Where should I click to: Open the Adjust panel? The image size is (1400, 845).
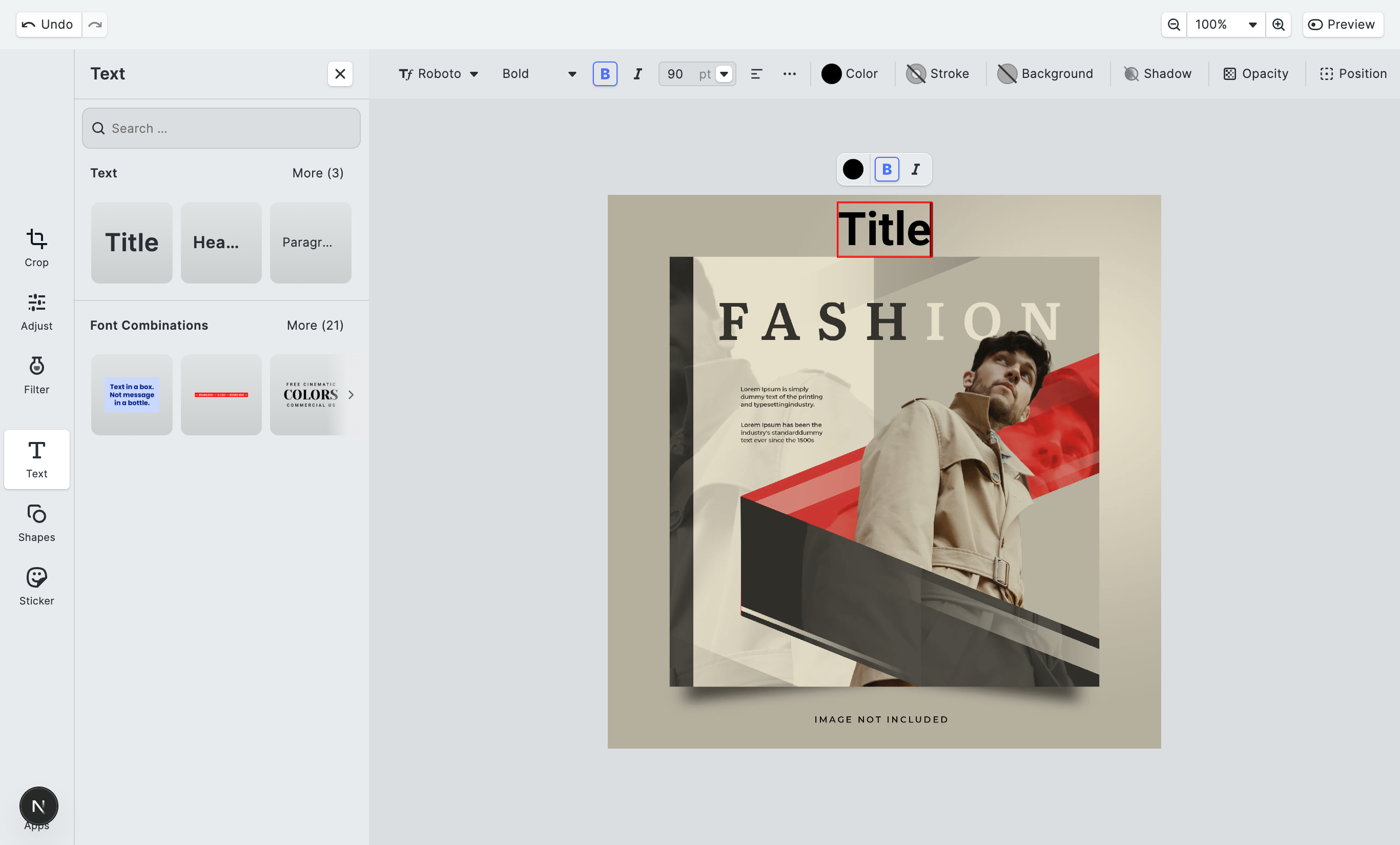point(36,312)
